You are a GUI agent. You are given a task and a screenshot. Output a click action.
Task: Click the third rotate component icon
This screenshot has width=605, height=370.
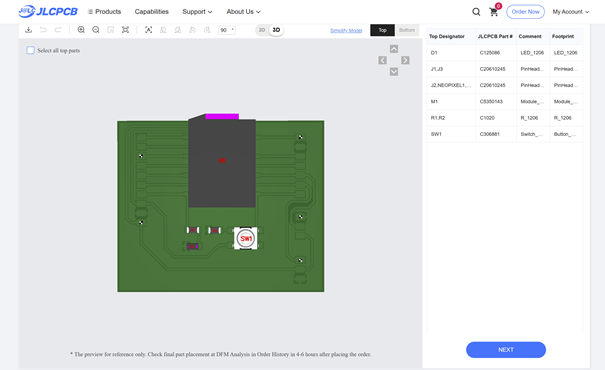click(x=192, y=30)
